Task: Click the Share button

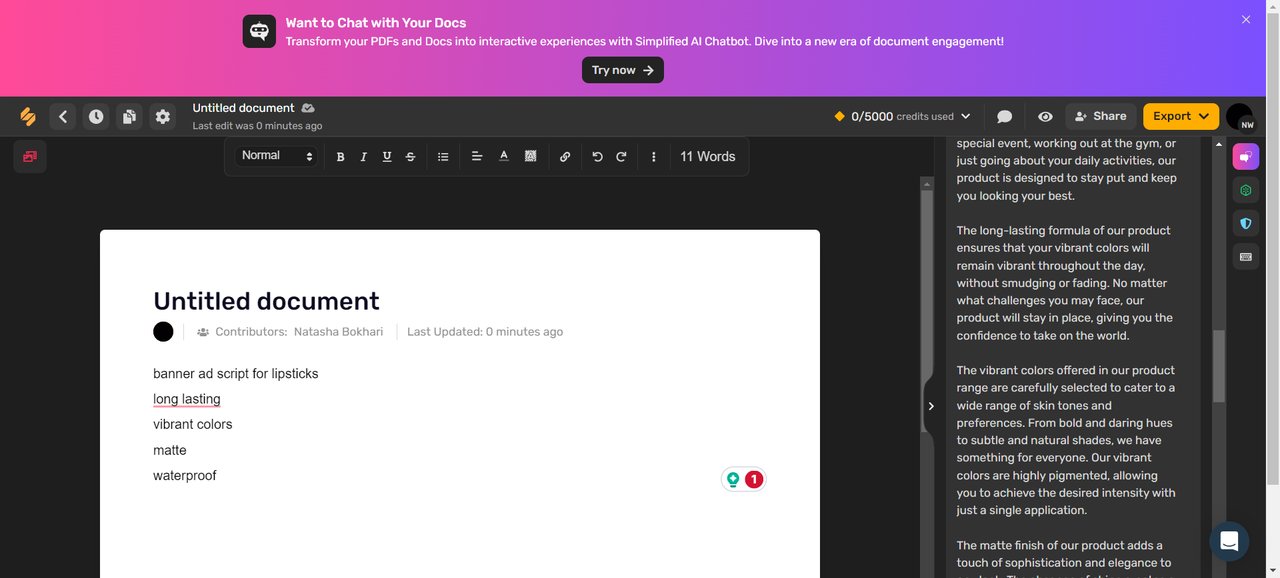Action: [x=1100, y=116]
